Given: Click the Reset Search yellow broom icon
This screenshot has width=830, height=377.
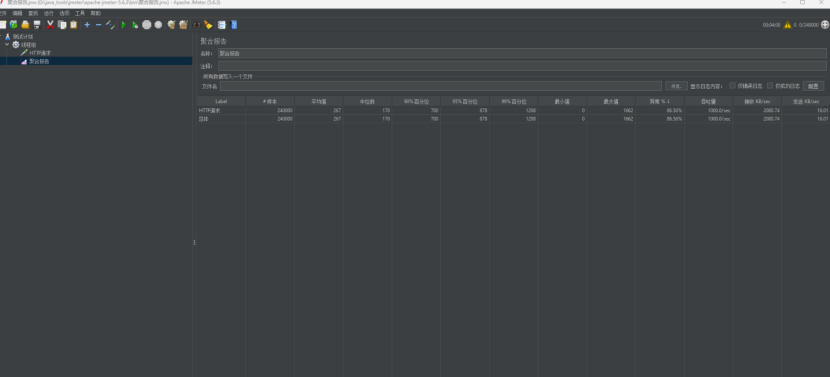Looking at the screenshot, I should (x=208, y=24).
